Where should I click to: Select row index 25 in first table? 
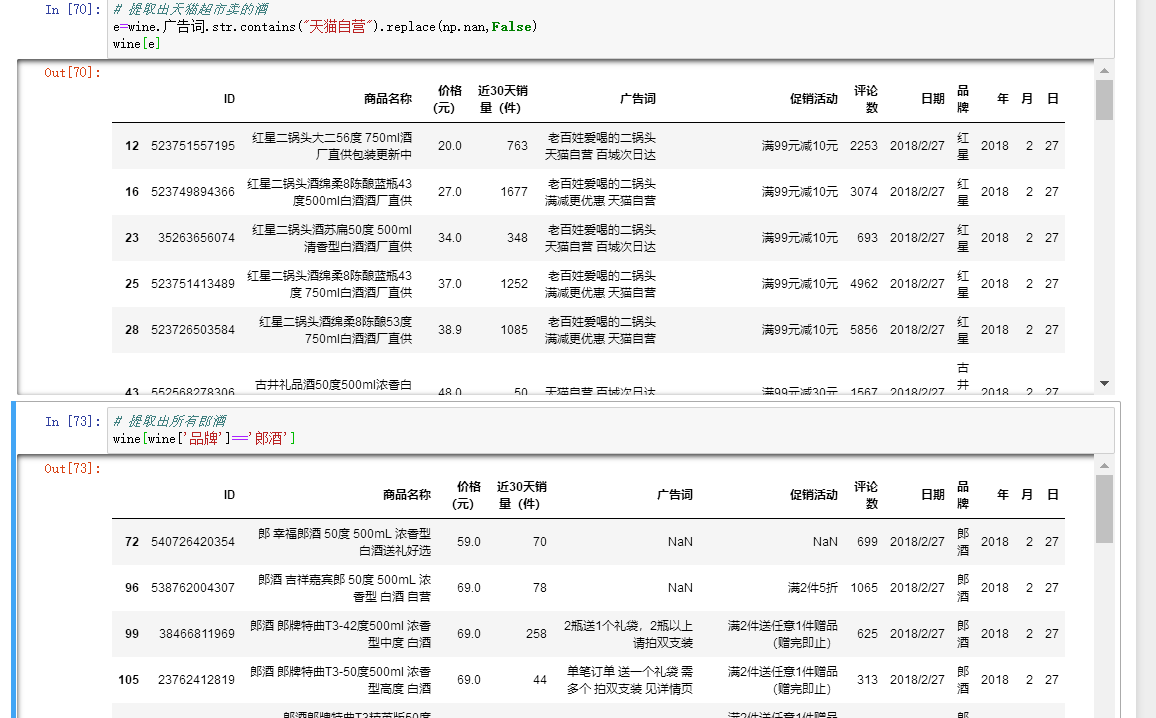coord(132,284)
